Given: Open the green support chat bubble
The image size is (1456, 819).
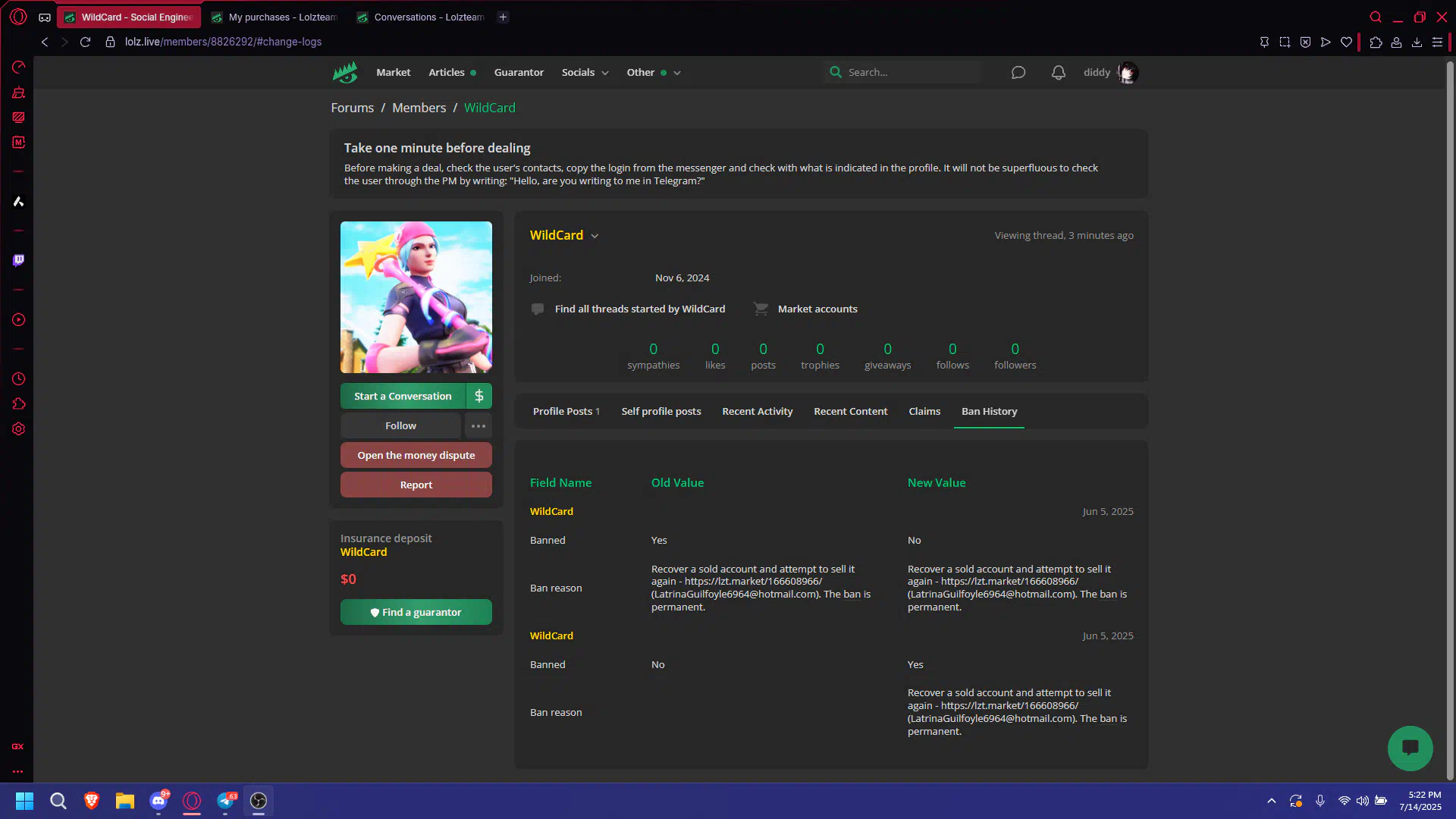Looking at the screenshot, I should [1410, 748].
